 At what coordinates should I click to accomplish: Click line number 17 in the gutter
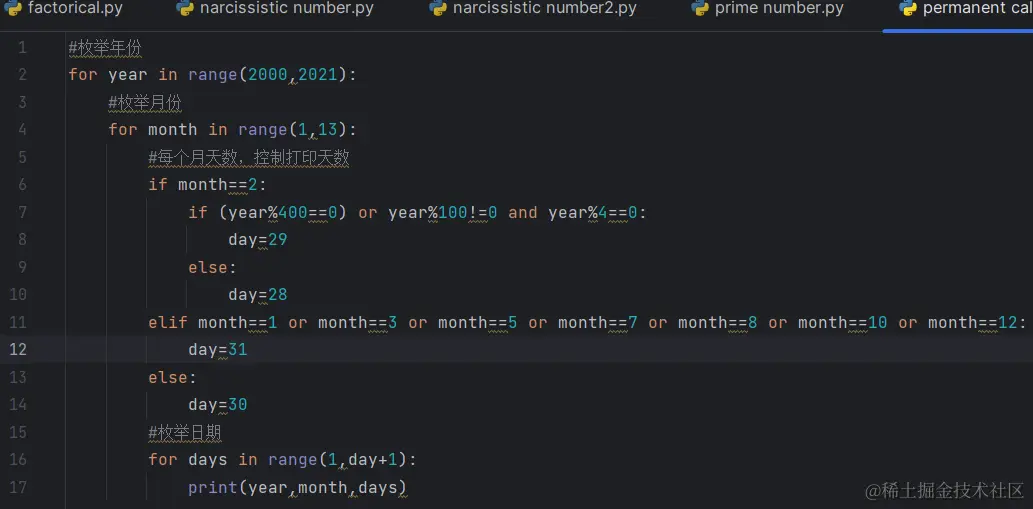point(18,487)
